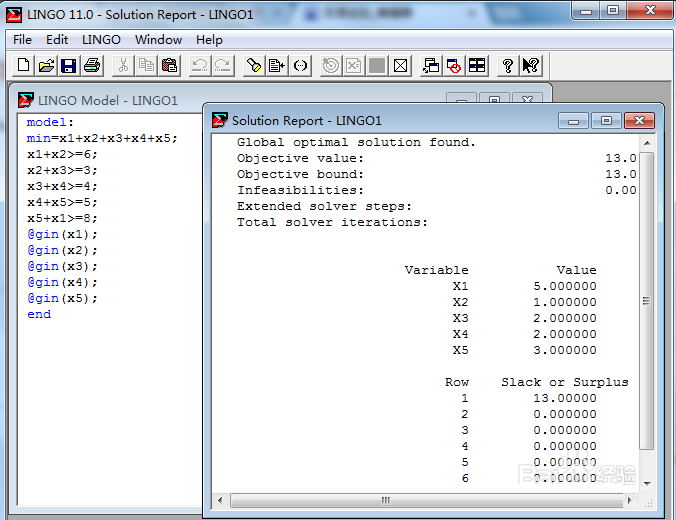
Task: Click the Solution Report scroll up arrow
Action: click(x=647, y=143)
